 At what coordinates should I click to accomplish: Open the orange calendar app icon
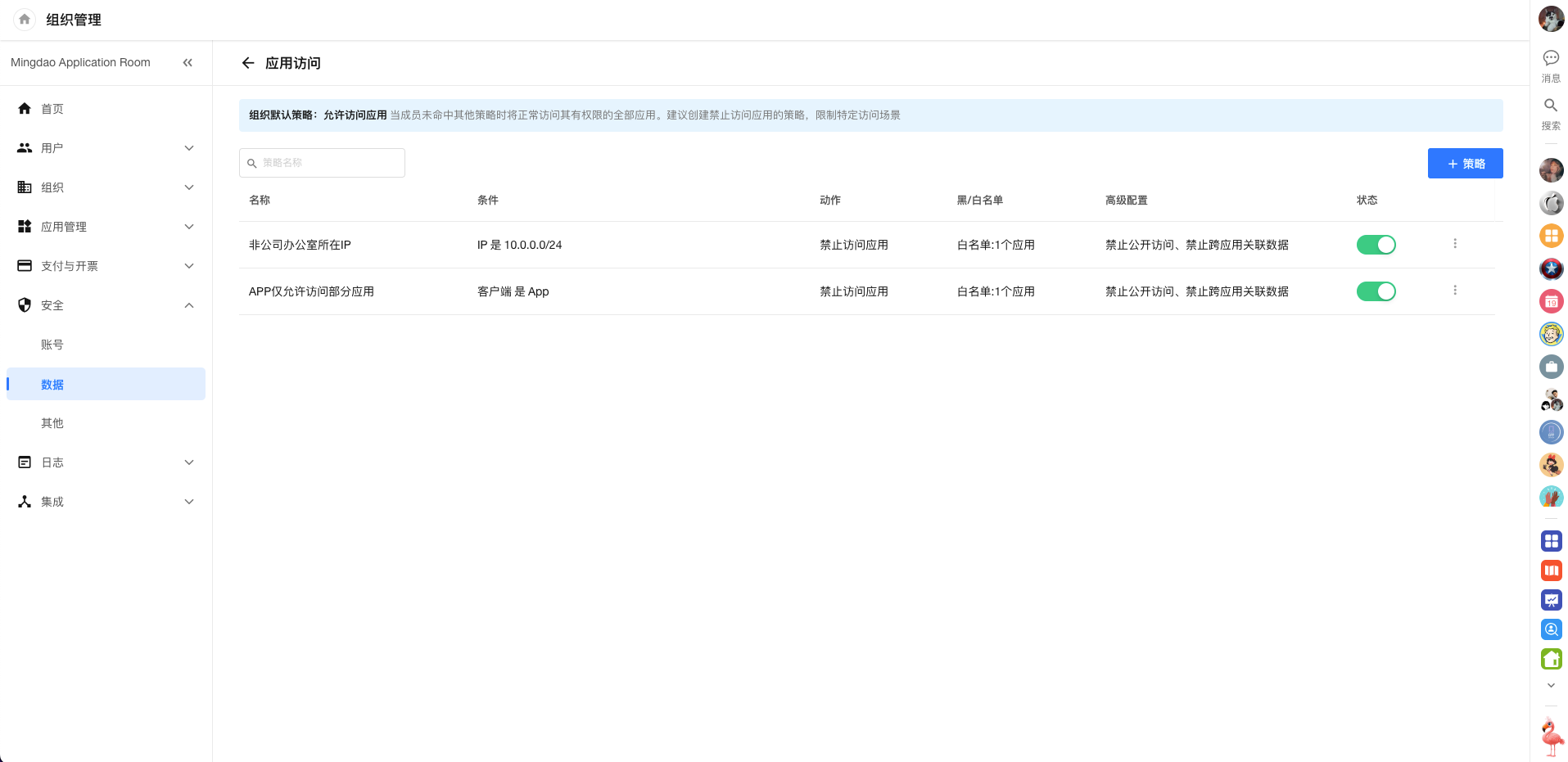1551,302
